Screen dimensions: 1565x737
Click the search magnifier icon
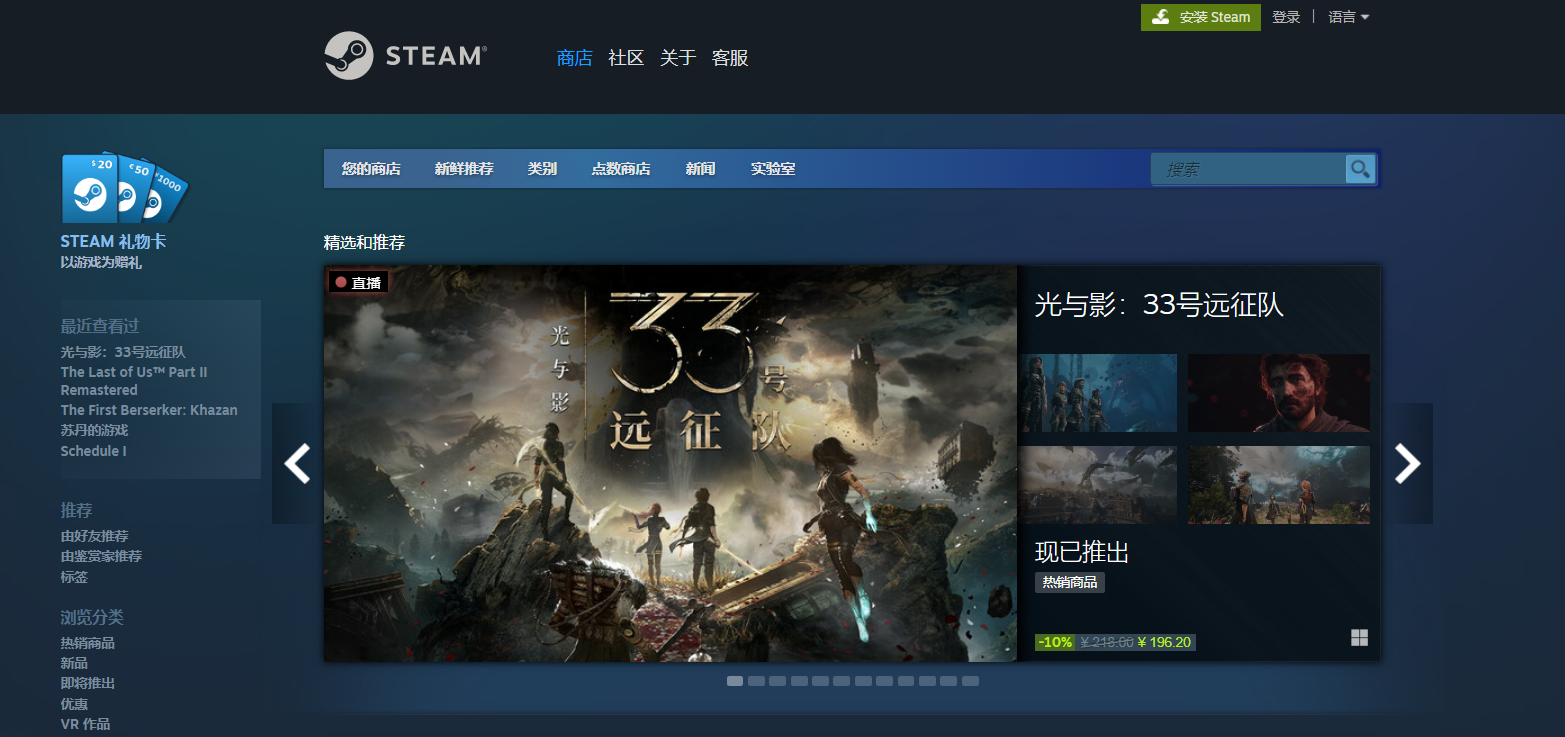click(1360, 169)
